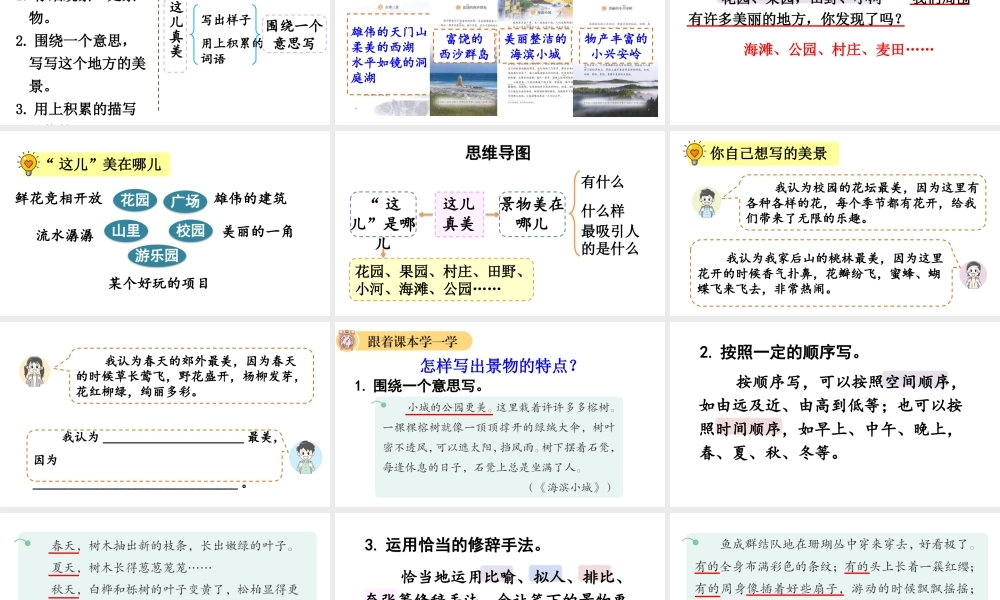The width and height of the screenshot is (1000, 600).
Task: Open the slide titled "这儿"美在哪儿
Action: tap(165, 223)
